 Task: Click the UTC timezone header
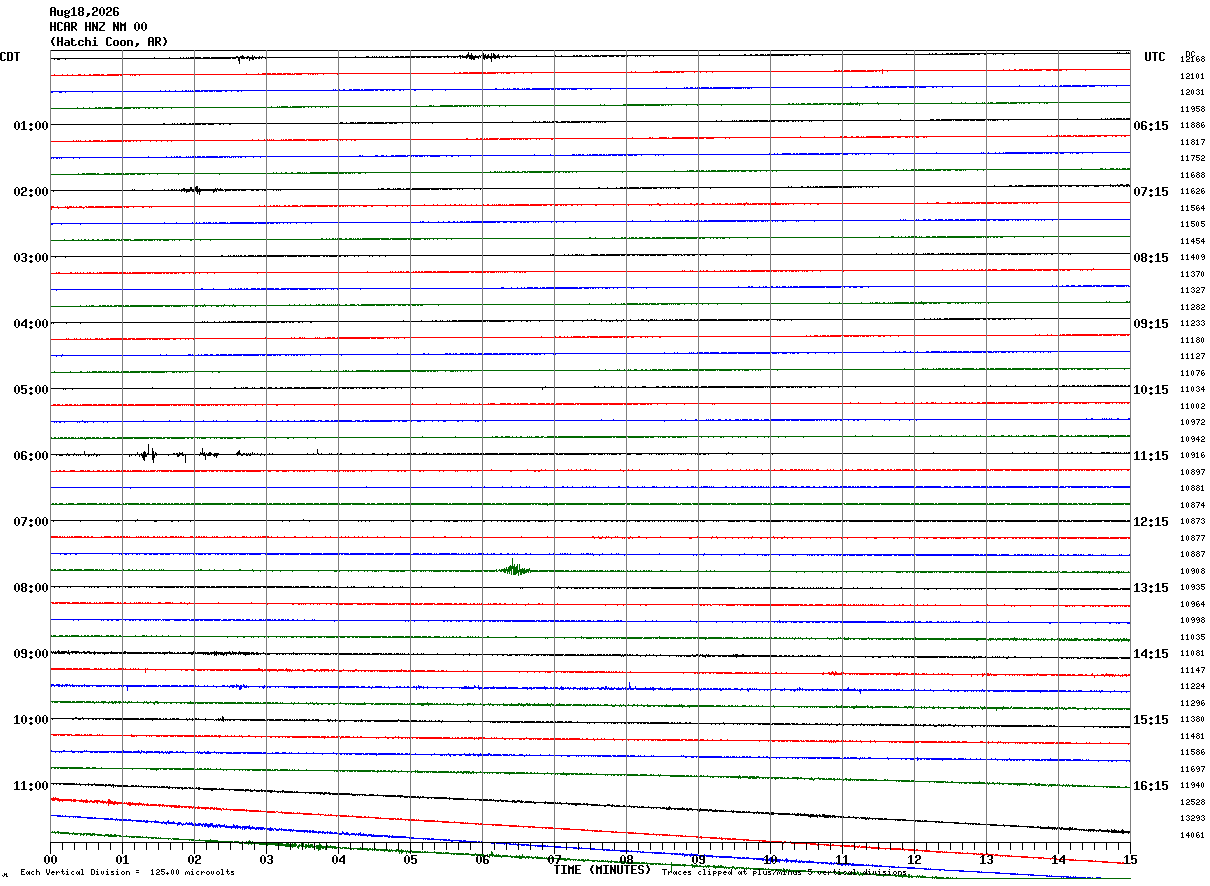(1155, 57)
